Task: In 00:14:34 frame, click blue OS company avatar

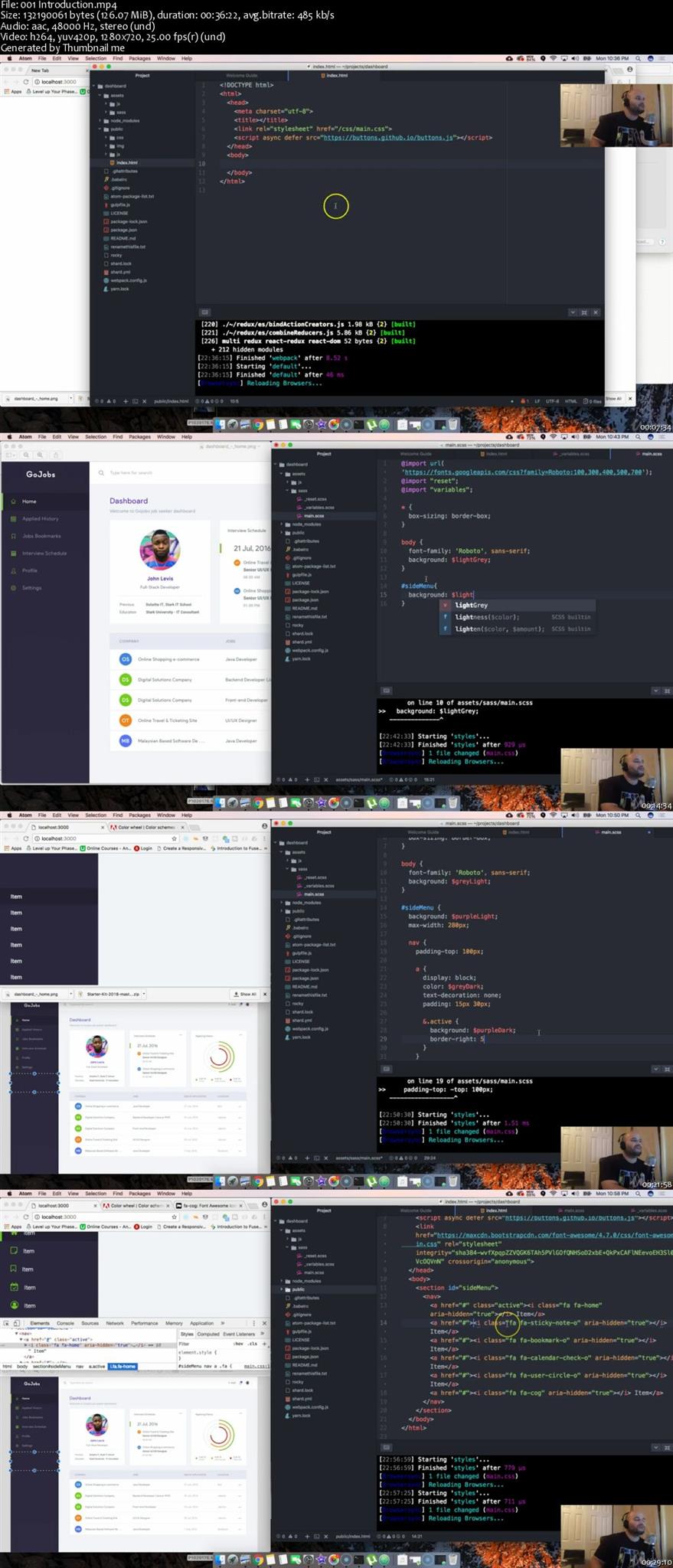Action: [x=126, y=659]
